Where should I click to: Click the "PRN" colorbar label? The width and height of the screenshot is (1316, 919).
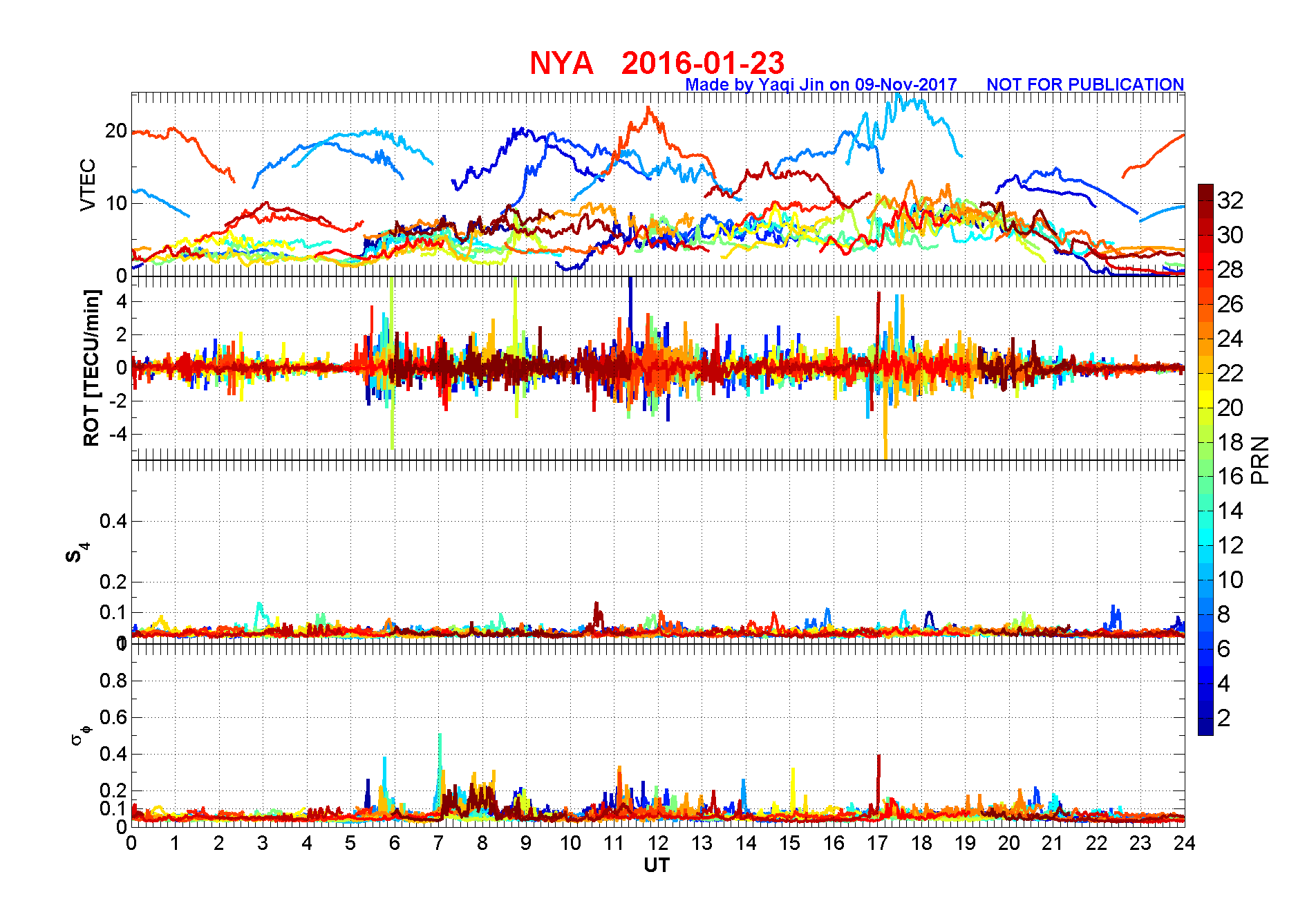[1261, 460]
